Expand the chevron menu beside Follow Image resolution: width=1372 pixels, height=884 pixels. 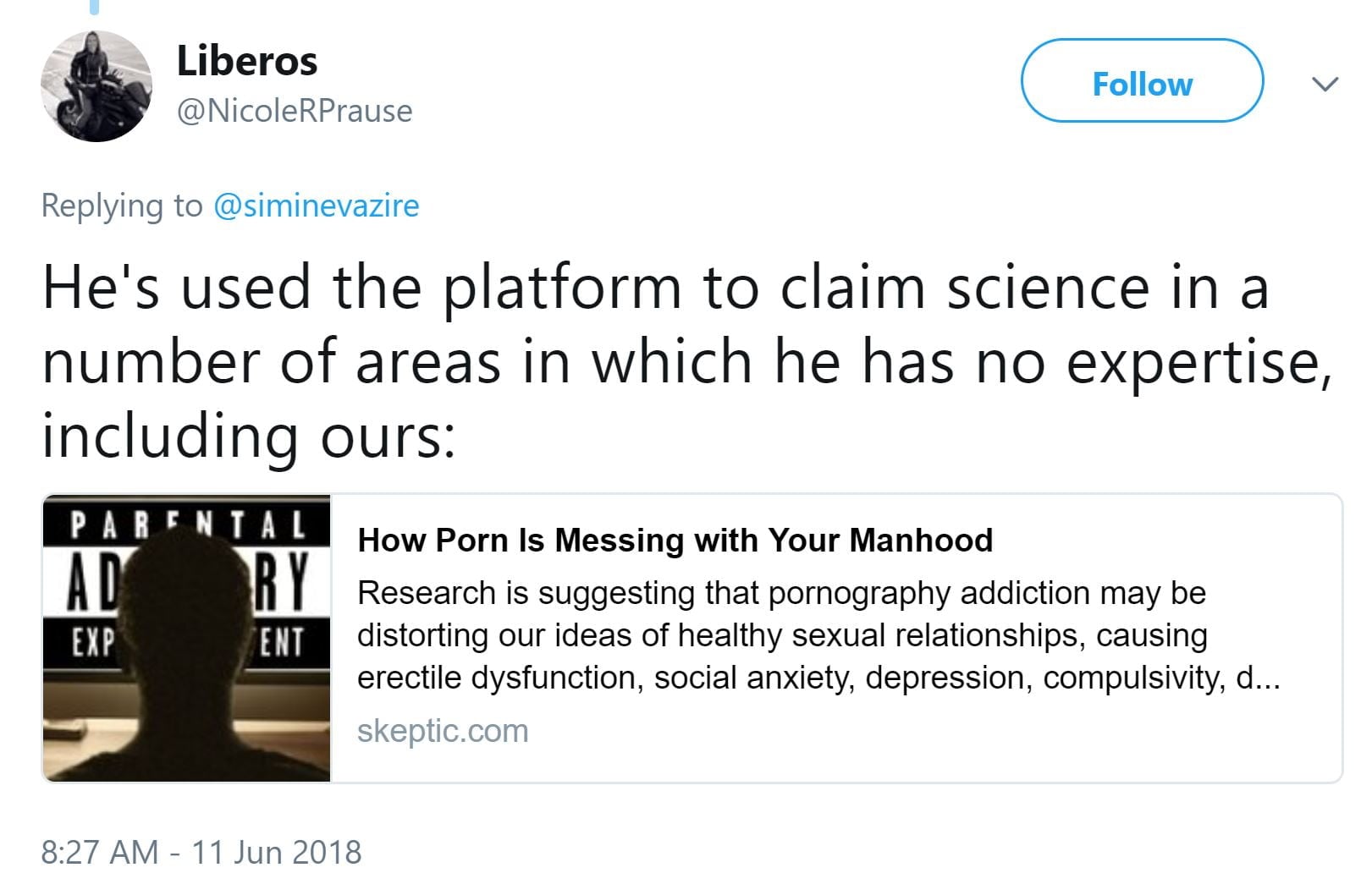click(x=1324, y=84)
